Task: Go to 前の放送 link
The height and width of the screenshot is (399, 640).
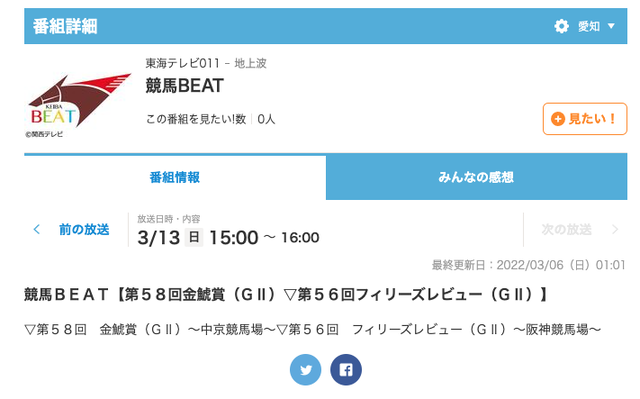Action: point(84,229)
